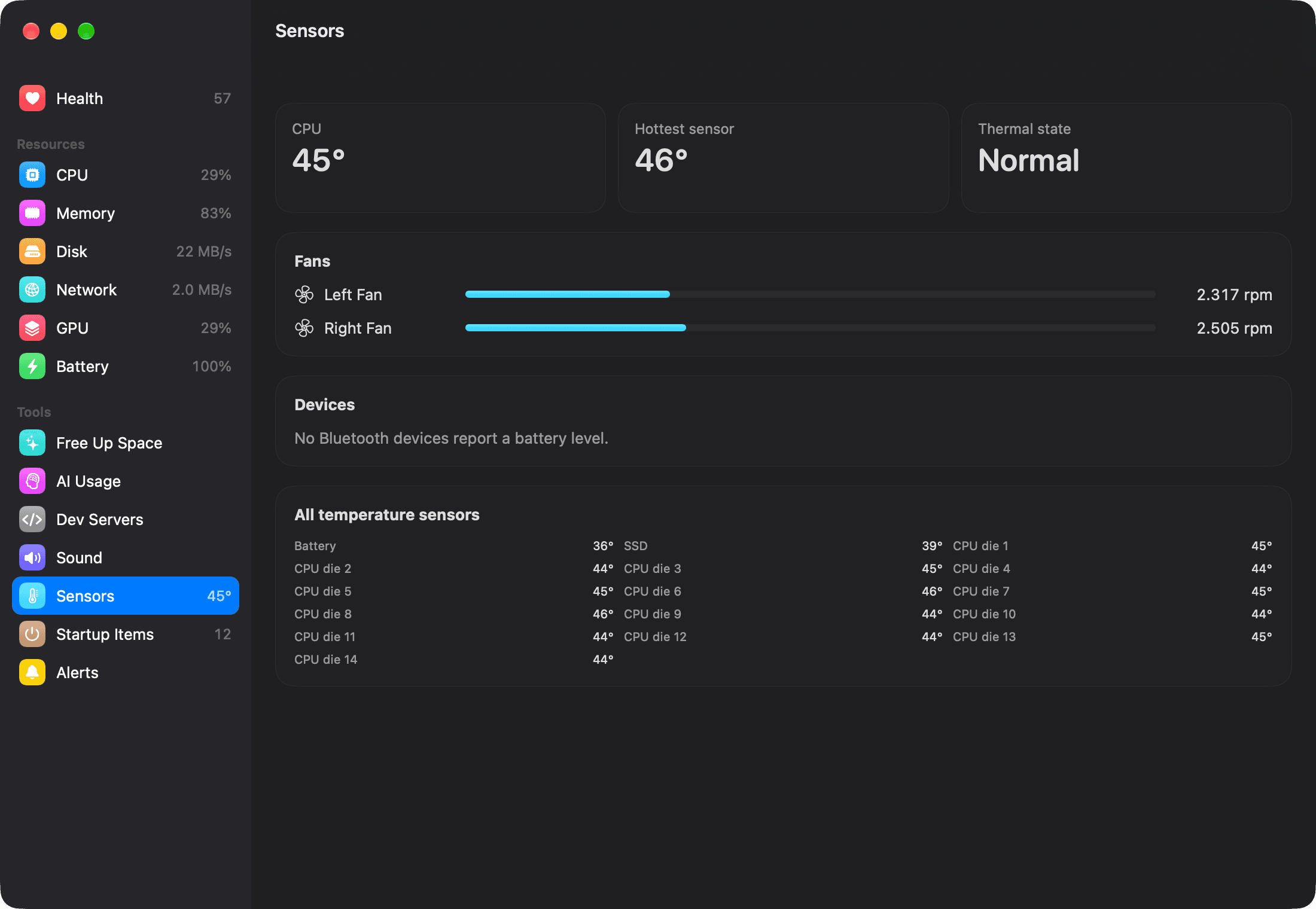Click the 'CPU die 13' sensor row

(1113, 637)
